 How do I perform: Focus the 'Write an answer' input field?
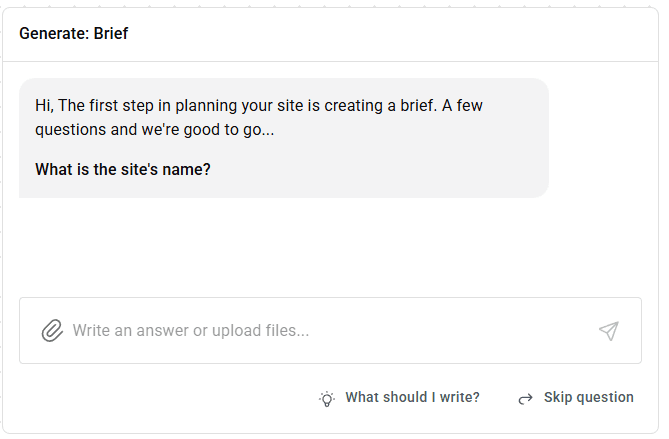(x=330, y=331)
